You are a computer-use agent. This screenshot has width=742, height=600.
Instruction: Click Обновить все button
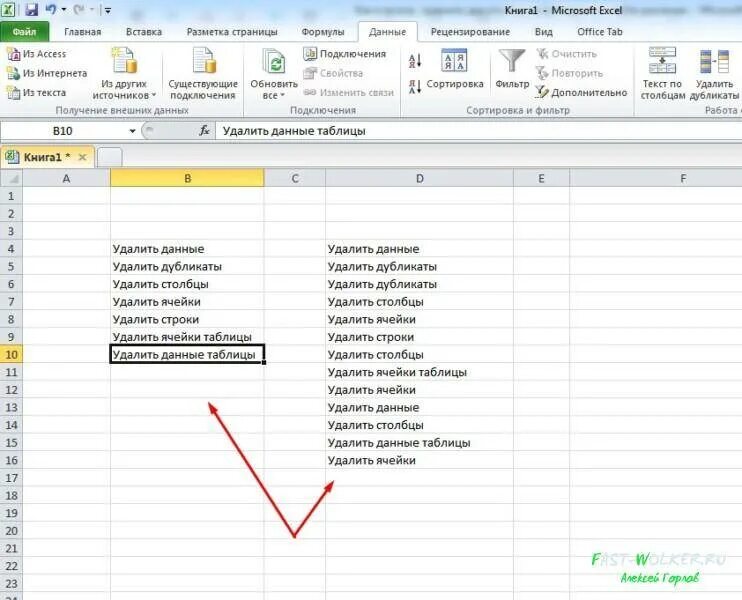[274, 73]
